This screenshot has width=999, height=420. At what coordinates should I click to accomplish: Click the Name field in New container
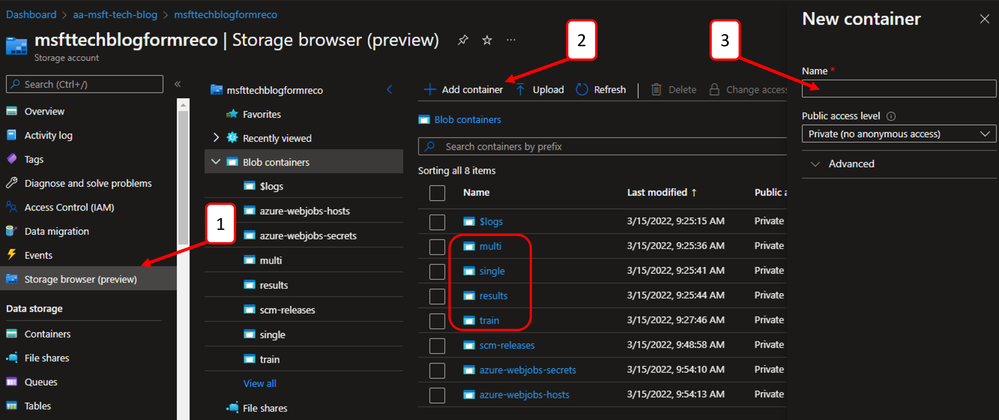click(898, 89)
